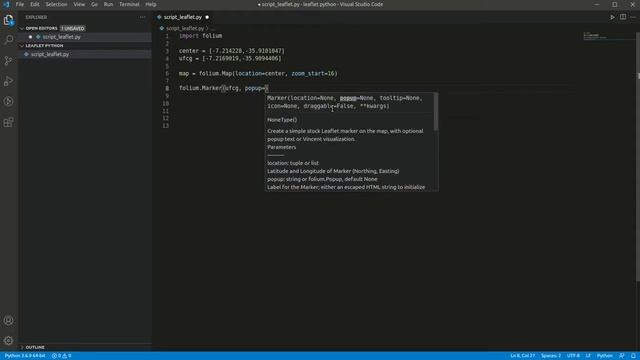The image size is (640, 360).
Task: Open the File menu
Action: pyautogui.click(x=20, y=4)
